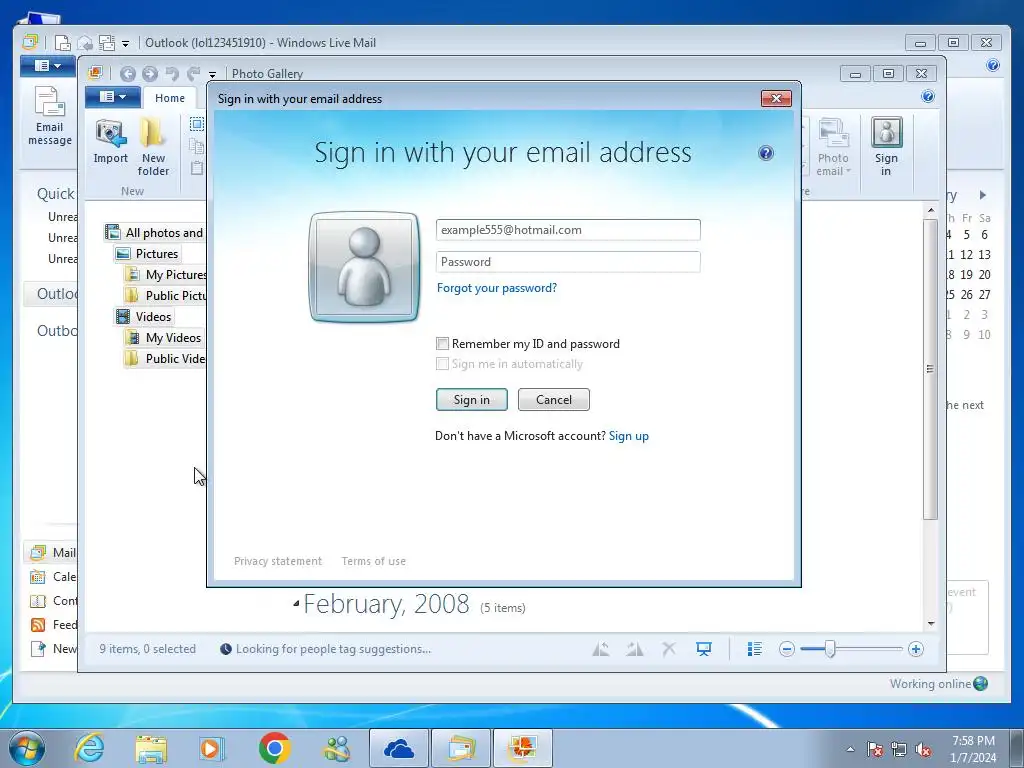This screenshot has width=1024, height=768.
Task: Check Remember my ID and password
Action: tap(442, 344)
